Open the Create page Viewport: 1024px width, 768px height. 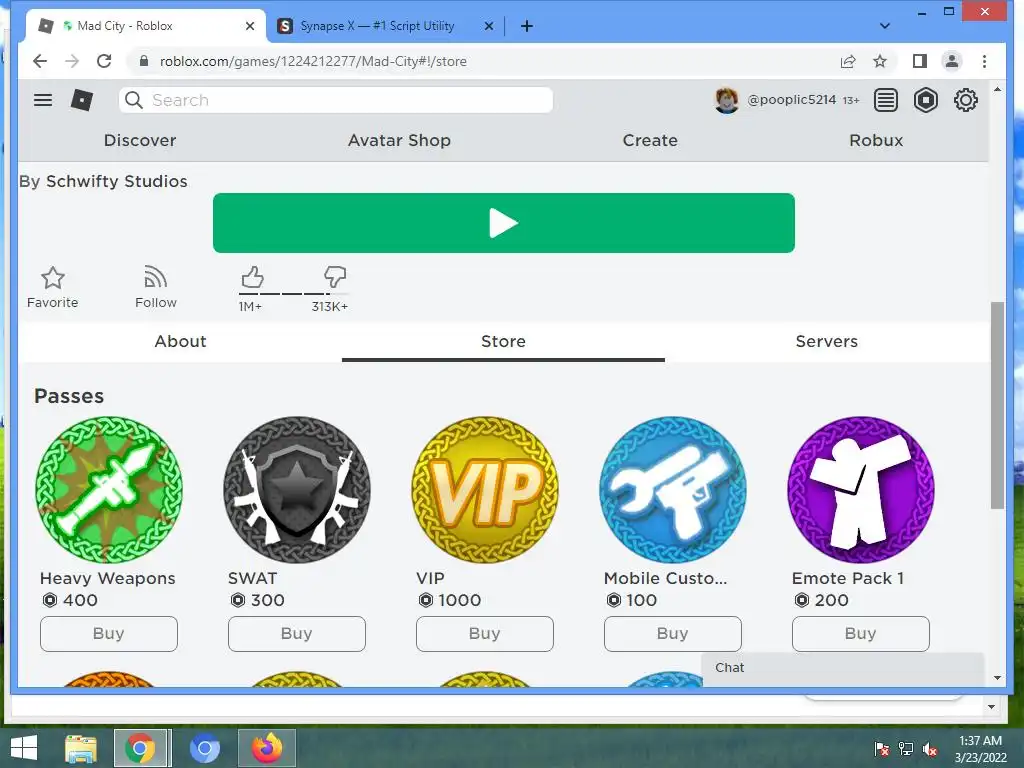point(650,140)
